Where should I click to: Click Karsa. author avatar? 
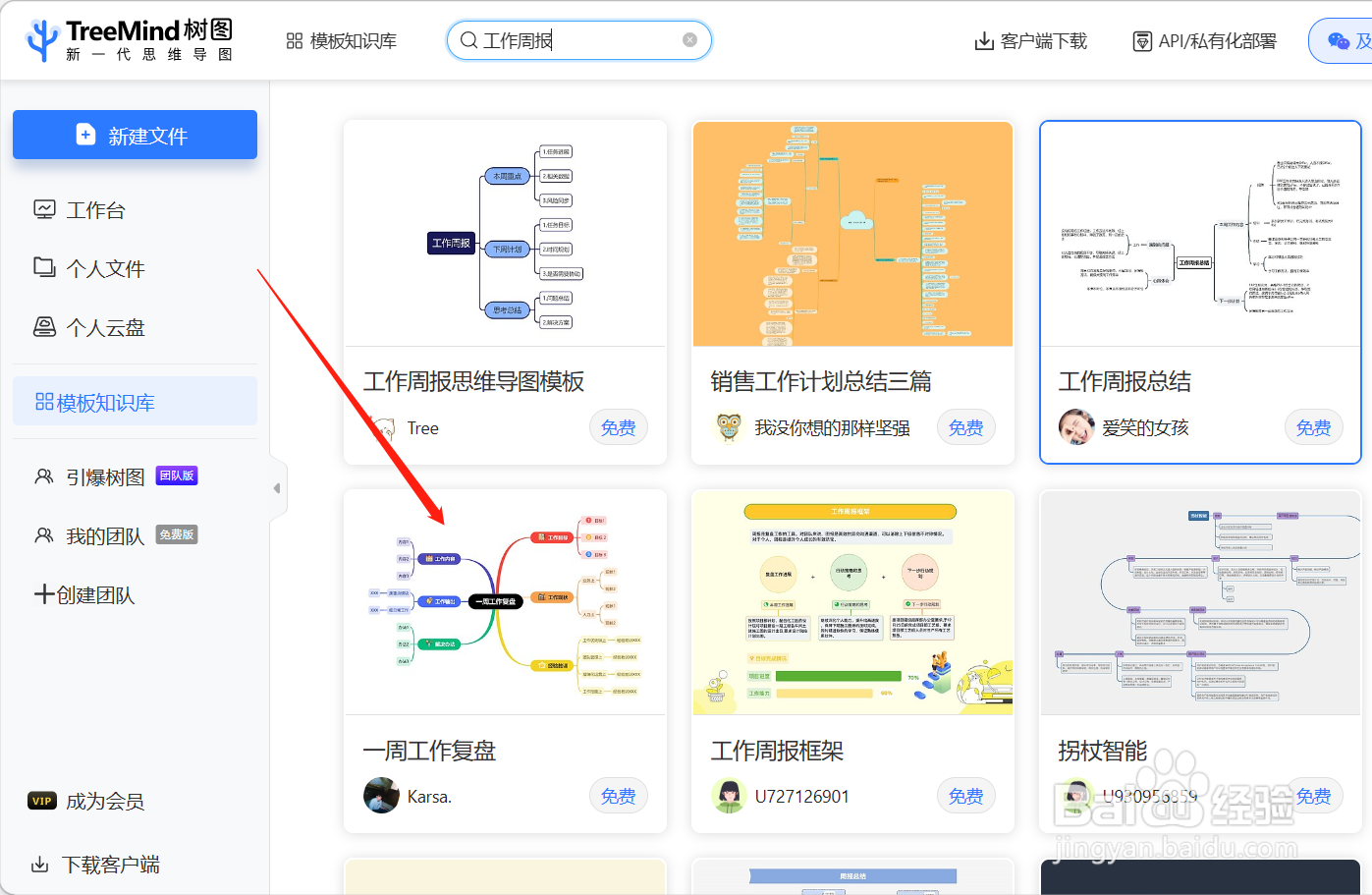[x=381, y=796]
